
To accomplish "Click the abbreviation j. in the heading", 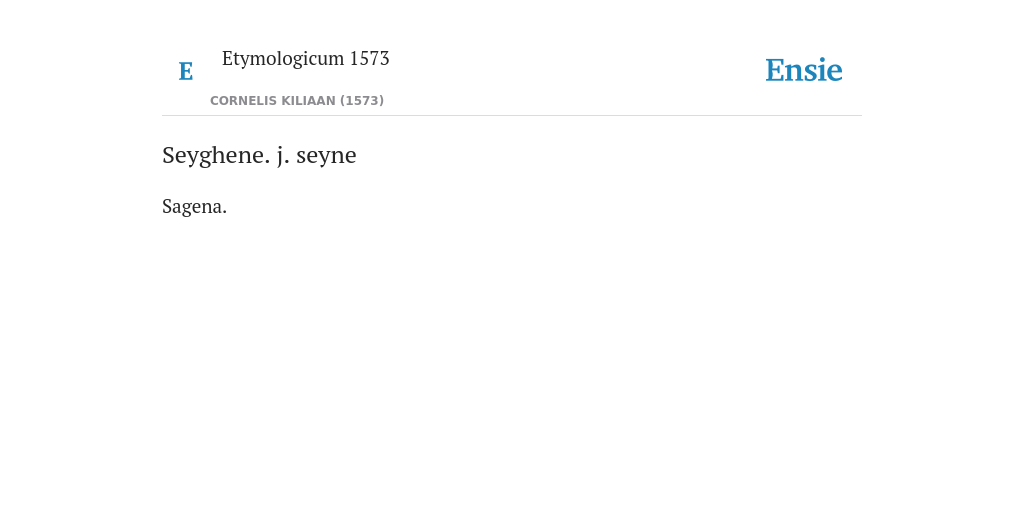I will (x=283, y=155).
